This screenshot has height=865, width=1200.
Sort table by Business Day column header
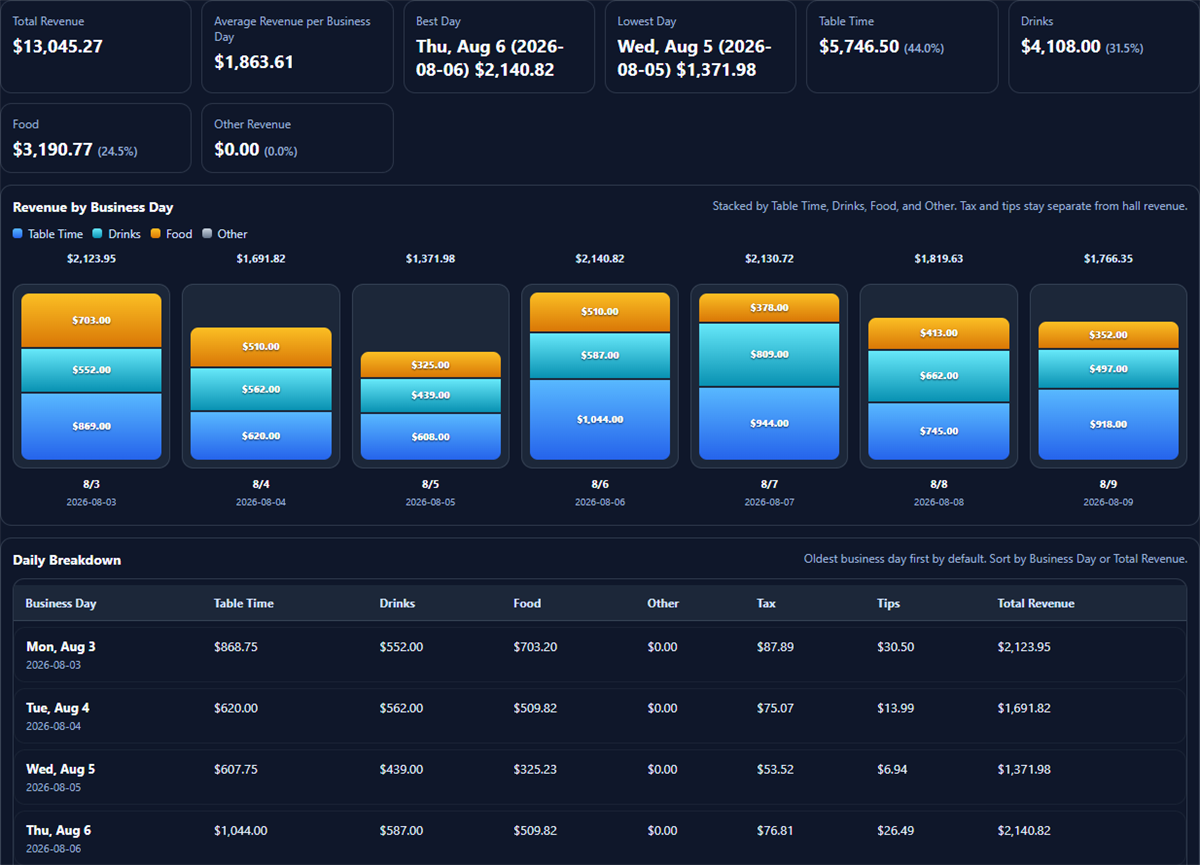tap(61, 603)
